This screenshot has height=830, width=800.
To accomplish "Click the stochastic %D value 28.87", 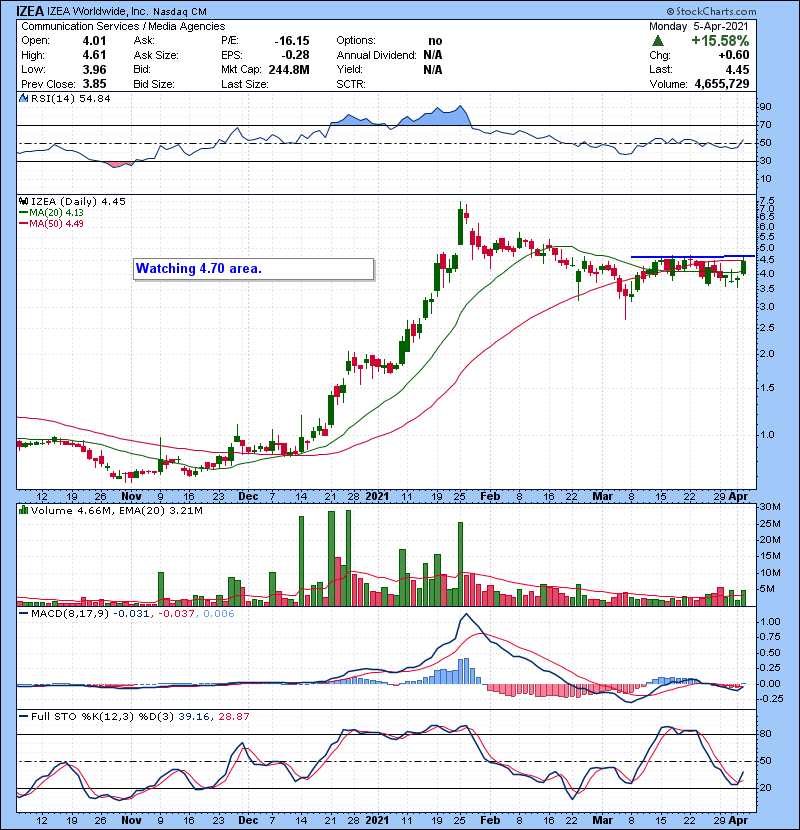I will [233, 717].
